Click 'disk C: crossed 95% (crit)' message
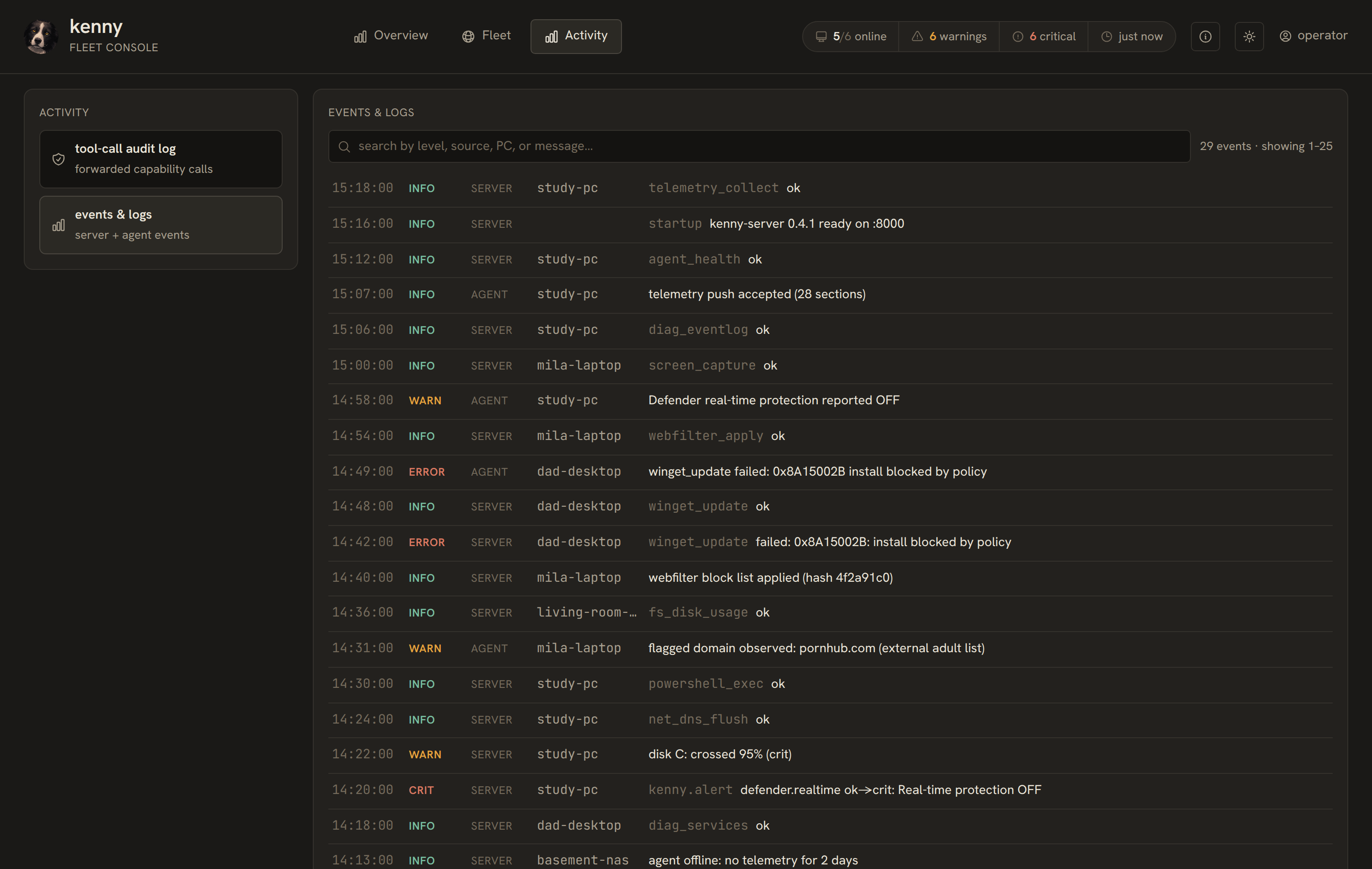Screen dimensions: 1372x869 coord(720,755)
